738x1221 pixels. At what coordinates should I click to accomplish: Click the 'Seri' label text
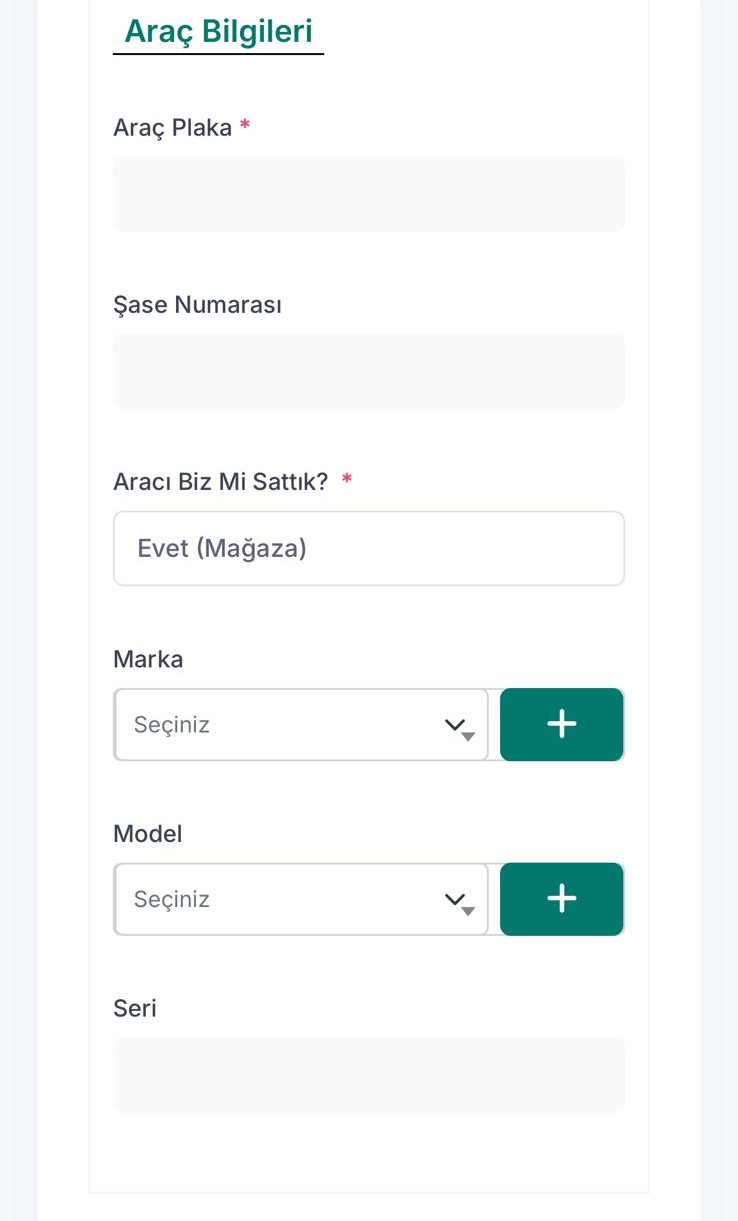[x=135, y=1008]
